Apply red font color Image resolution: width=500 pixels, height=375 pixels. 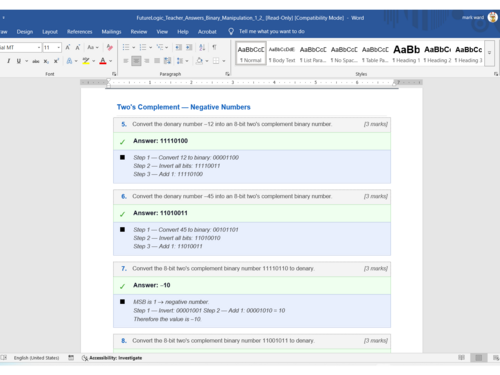tap(103, 61)
